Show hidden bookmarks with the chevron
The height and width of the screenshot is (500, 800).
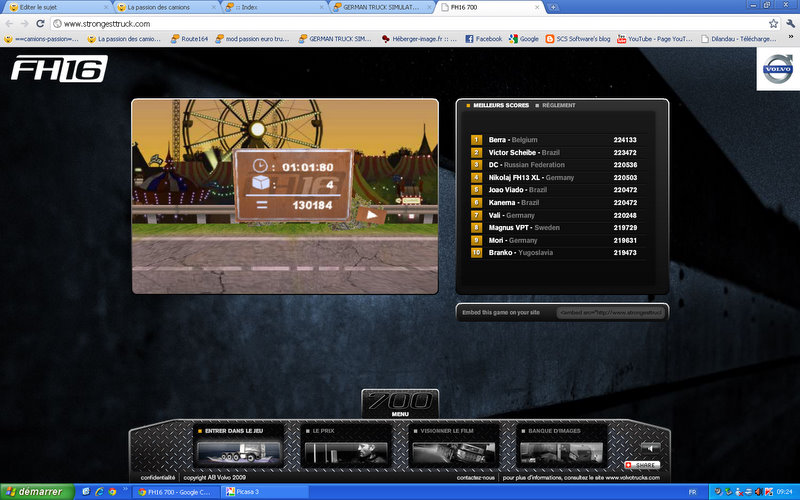pyautogui.click(x=792, y=37)
